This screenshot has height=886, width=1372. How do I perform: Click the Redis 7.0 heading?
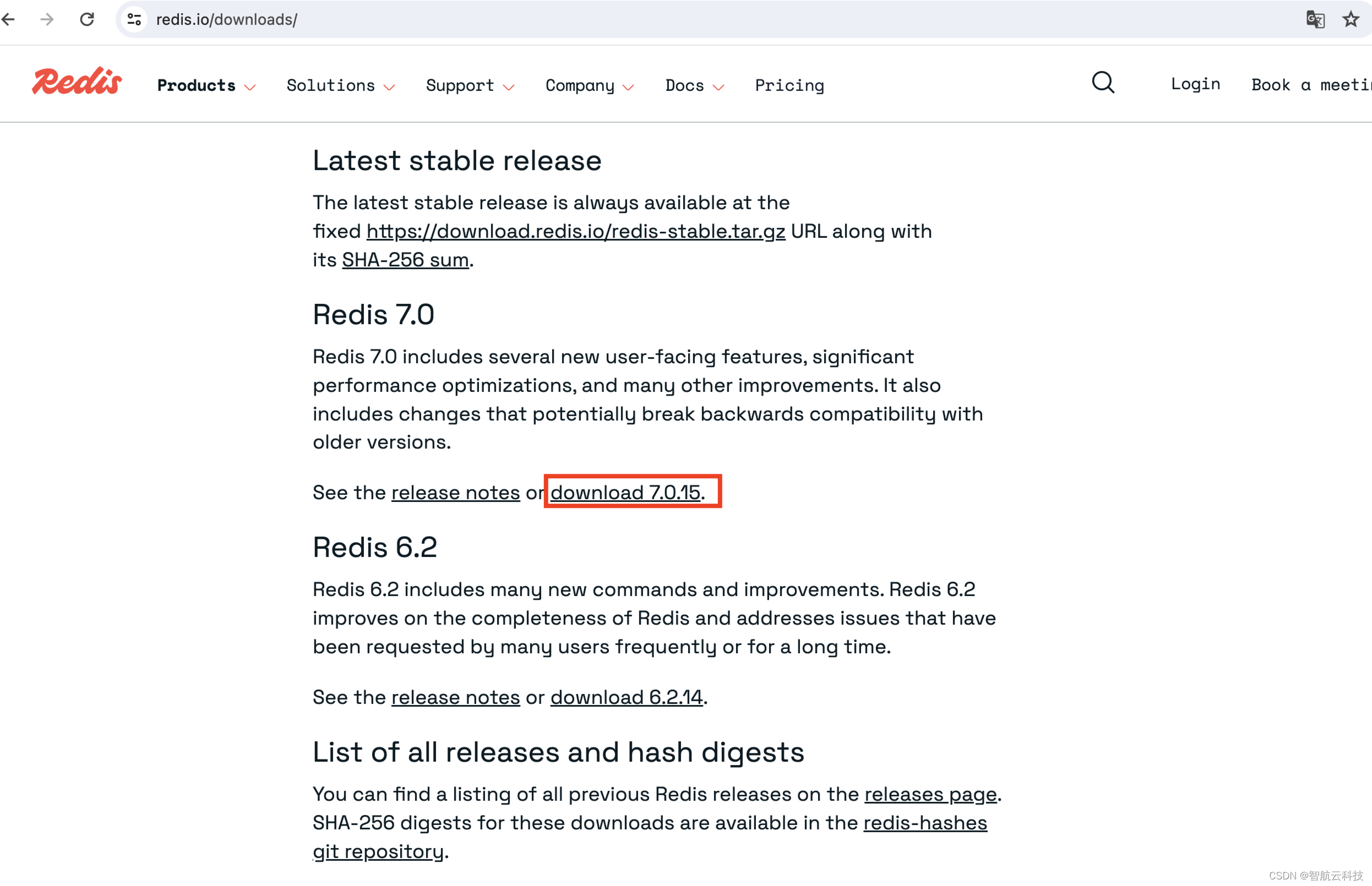(x=373, y=315)
